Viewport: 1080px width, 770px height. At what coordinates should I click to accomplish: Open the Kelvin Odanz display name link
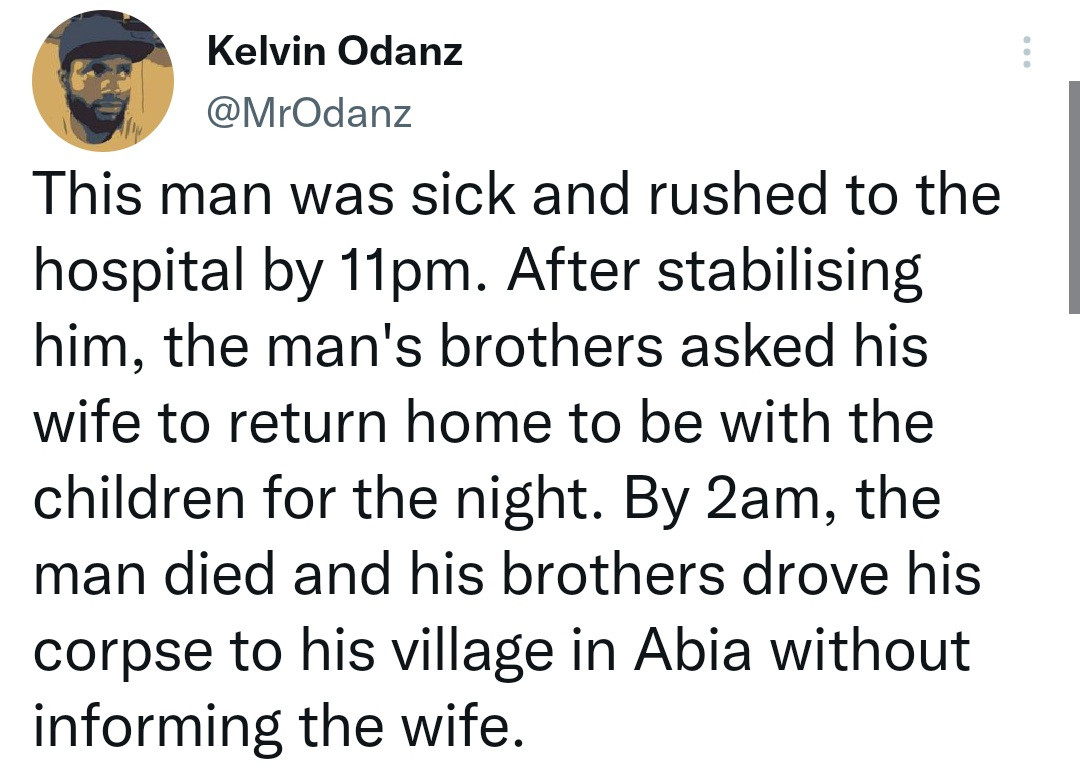click(335, 52)
